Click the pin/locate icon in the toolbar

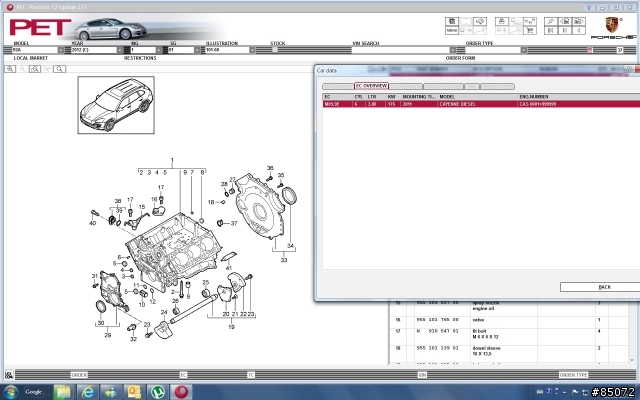click(551, 21)
